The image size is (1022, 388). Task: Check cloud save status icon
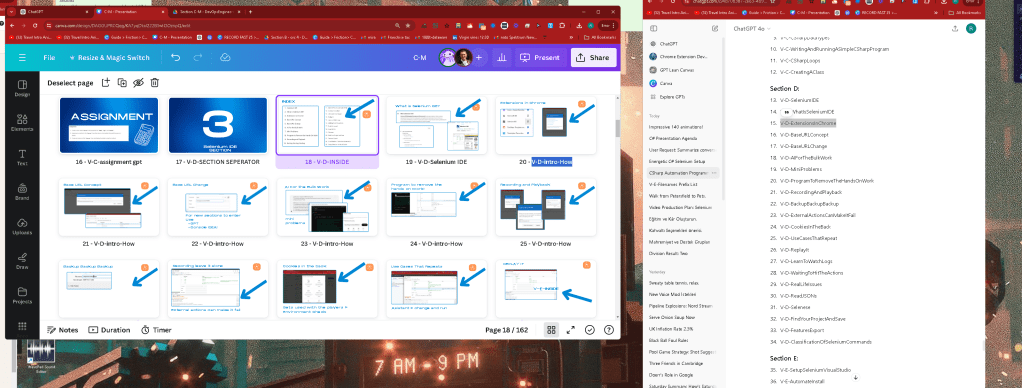(225, 57)
